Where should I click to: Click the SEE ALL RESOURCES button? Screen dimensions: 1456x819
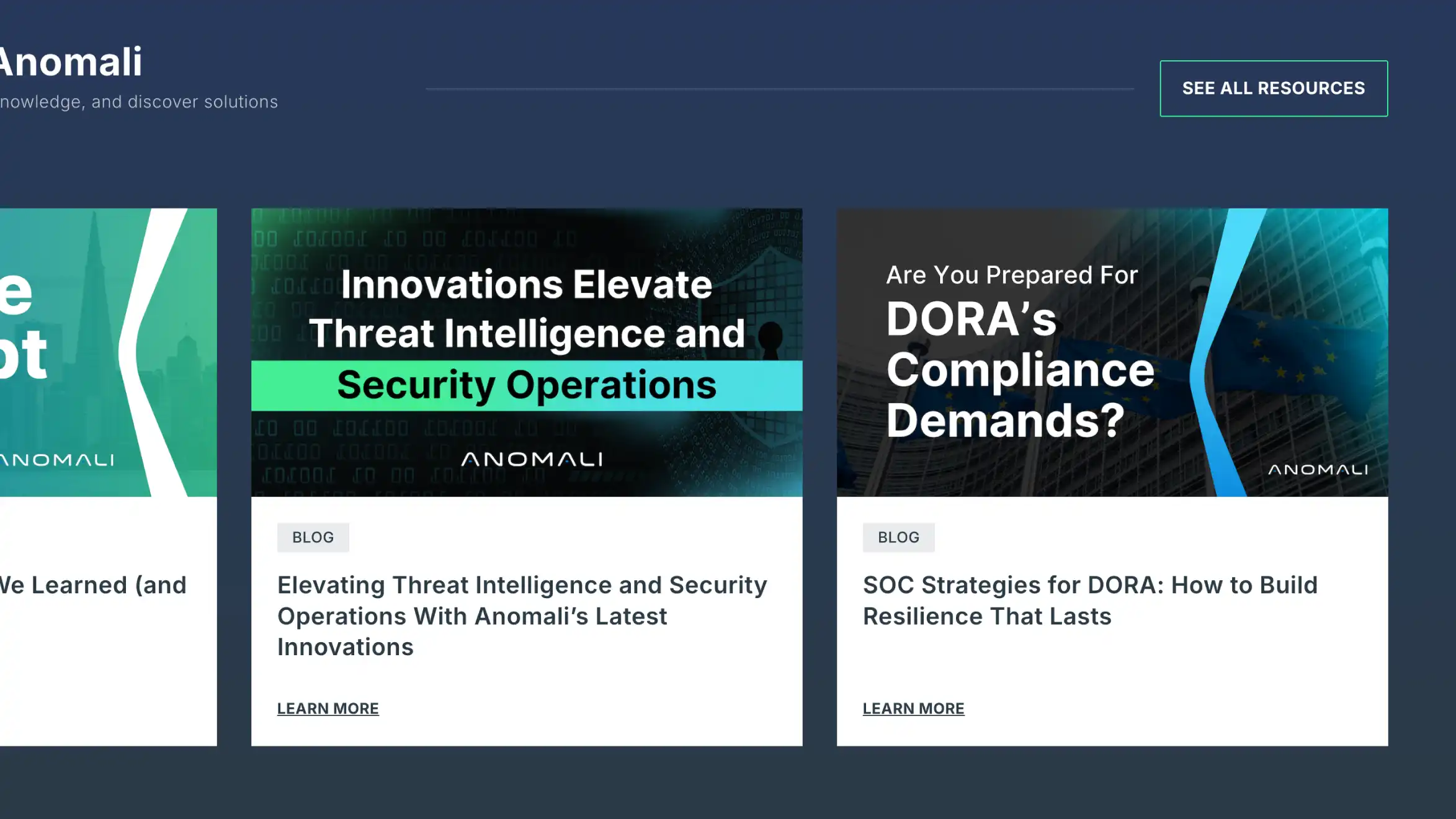tap(1273, 88)
